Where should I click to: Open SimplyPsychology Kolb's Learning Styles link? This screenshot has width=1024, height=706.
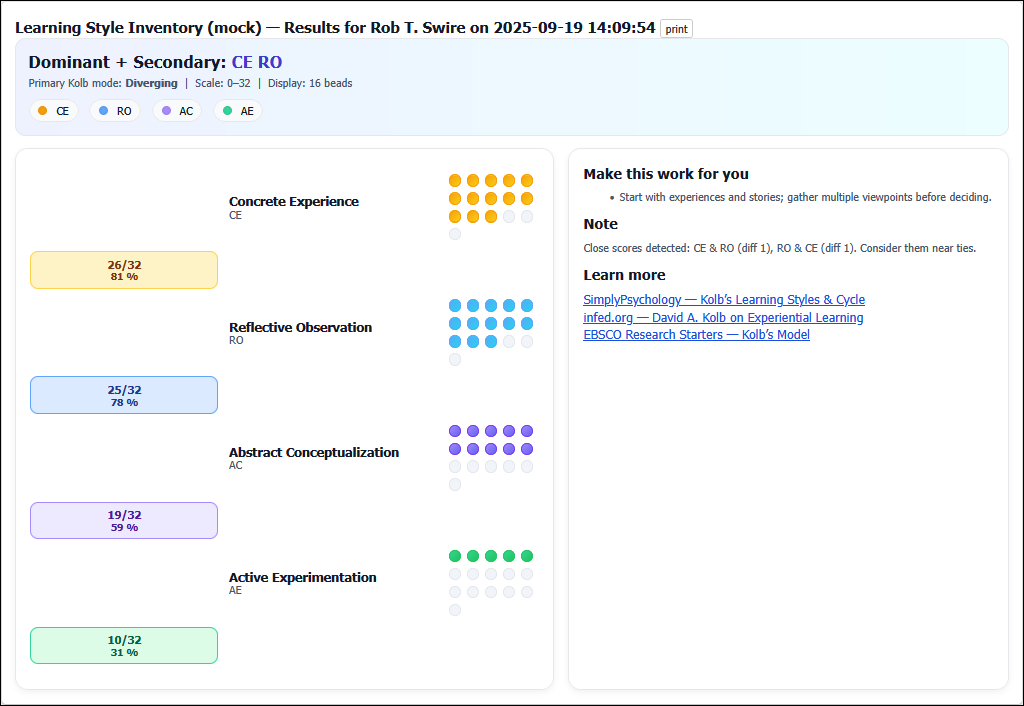tap(724, 300)
